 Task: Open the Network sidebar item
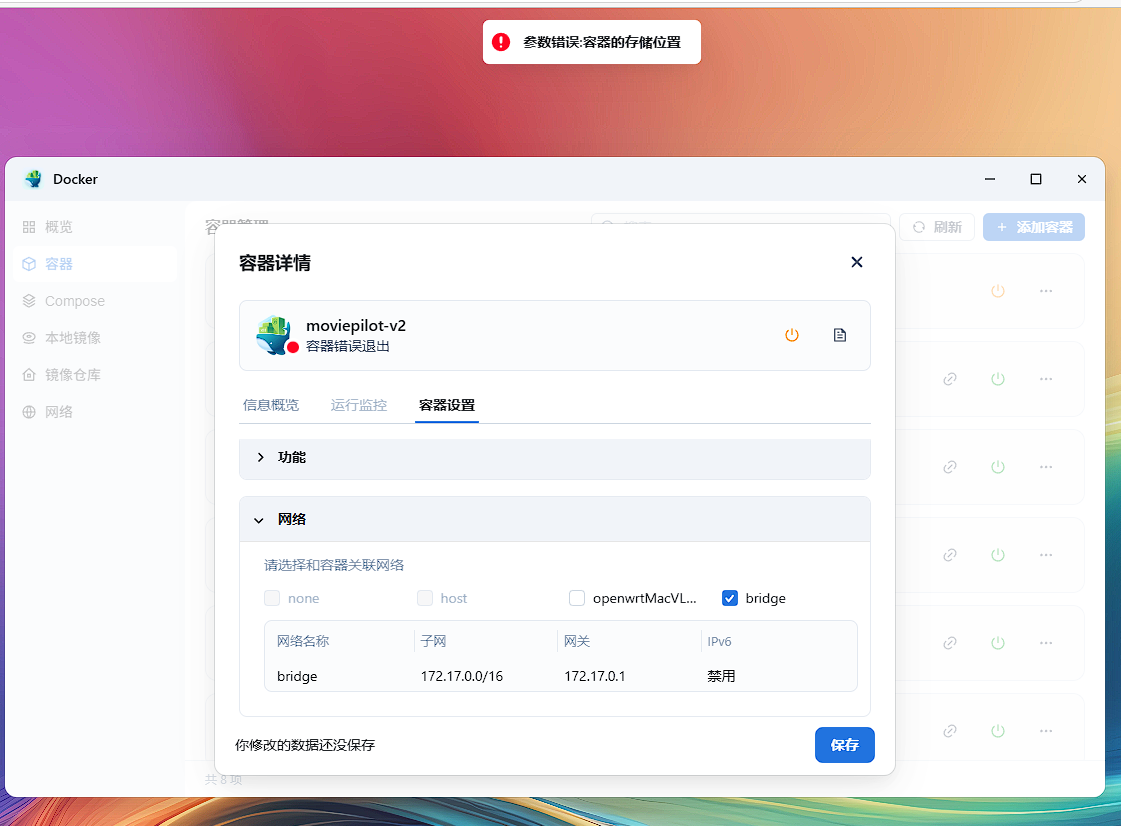tap(58, 412)
